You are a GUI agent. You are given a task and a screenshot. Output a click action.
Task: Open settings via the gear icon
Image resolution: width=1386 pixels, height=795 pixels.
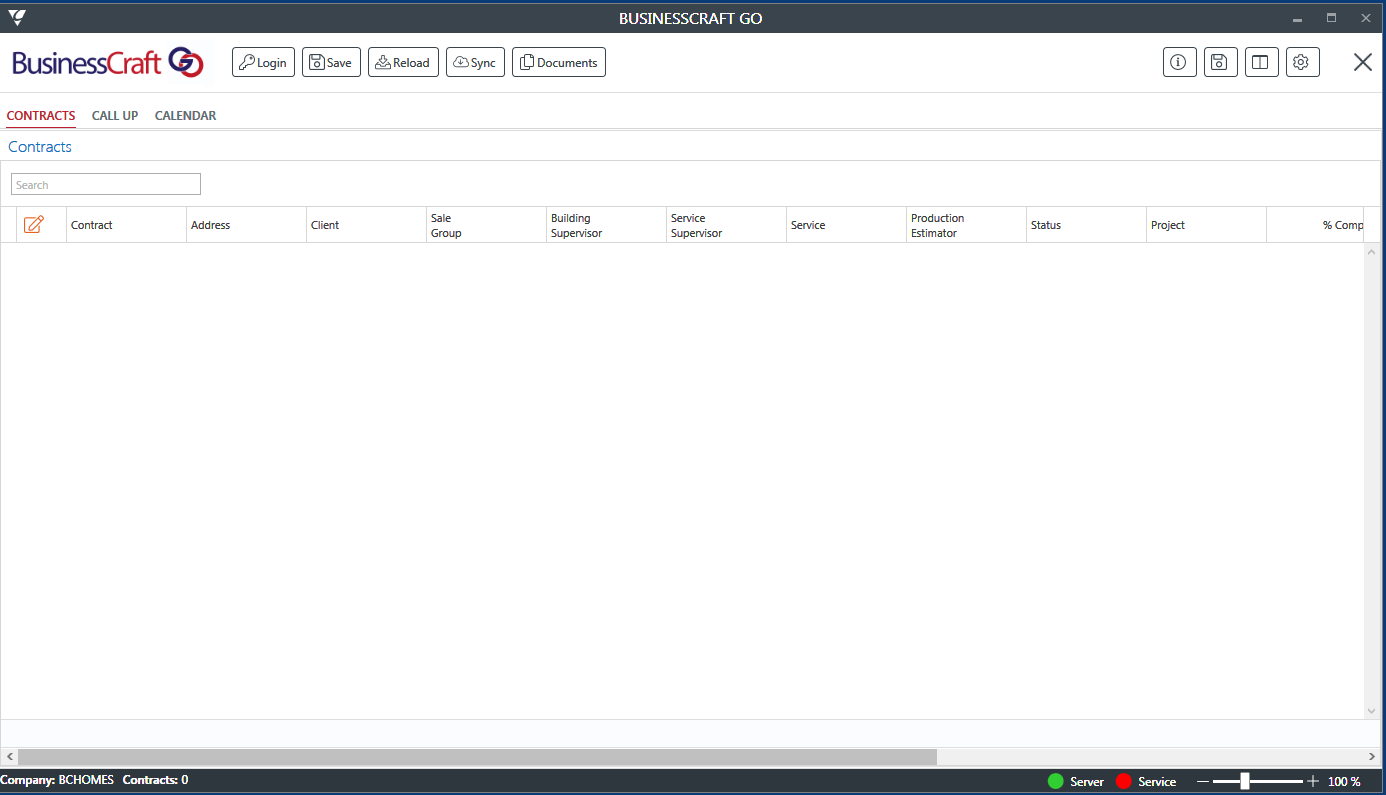(x=1302, y=62)
